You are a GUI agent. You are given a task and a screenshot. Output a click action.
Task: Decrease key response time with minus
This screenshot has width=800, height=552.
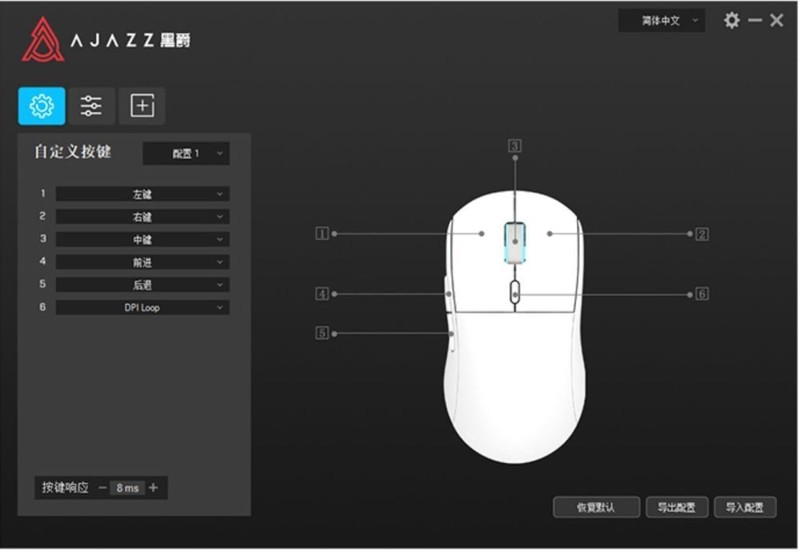click(103, 488)
